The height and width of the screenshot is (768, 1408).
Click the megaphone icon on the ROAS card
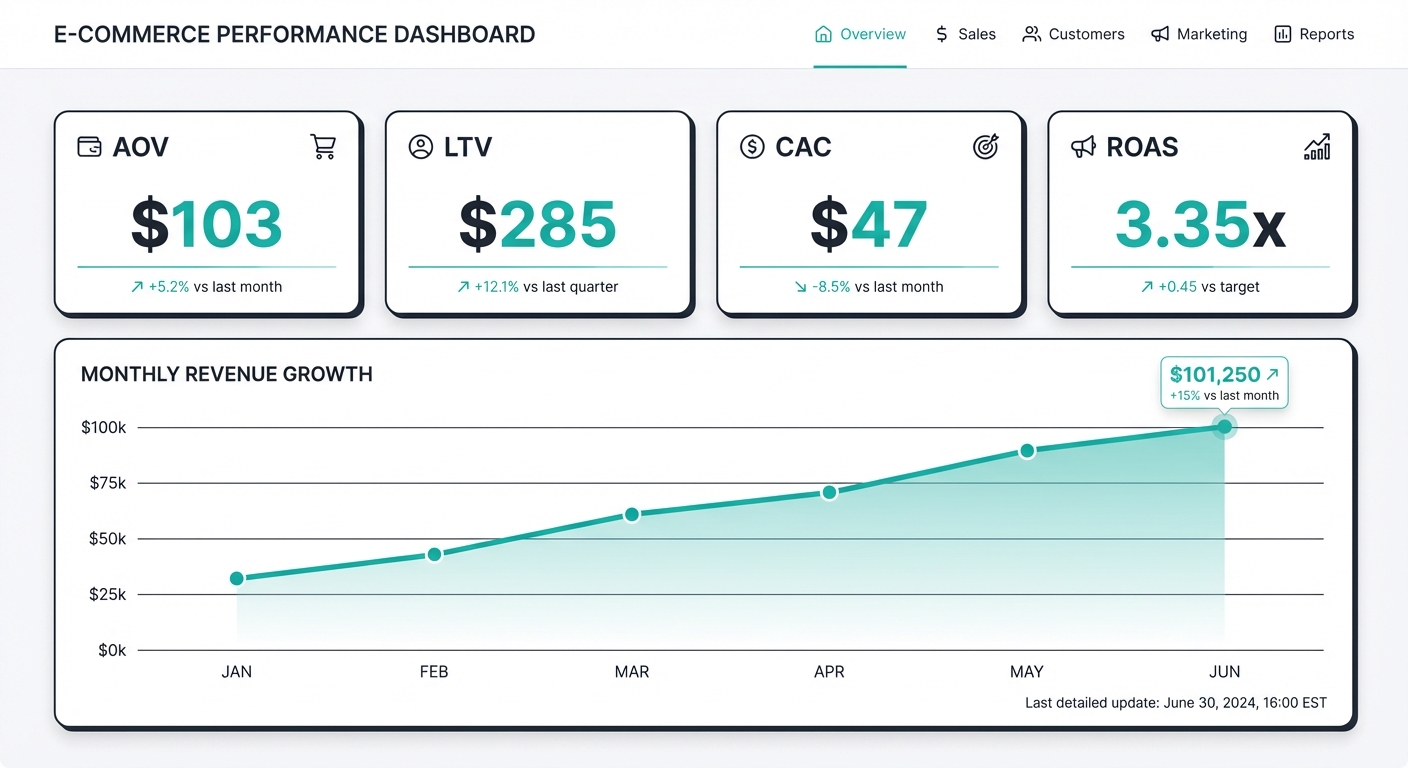1083,146
